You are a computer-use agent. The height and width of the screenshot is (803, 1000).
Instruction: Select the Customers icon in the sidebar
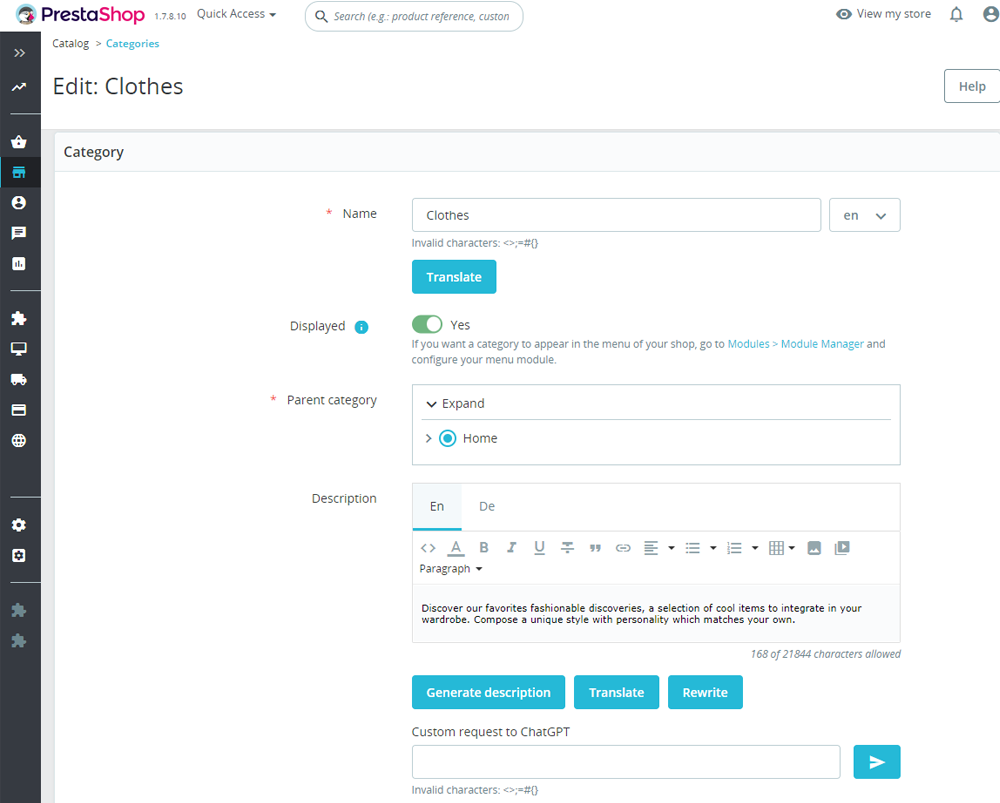point(20,202)
